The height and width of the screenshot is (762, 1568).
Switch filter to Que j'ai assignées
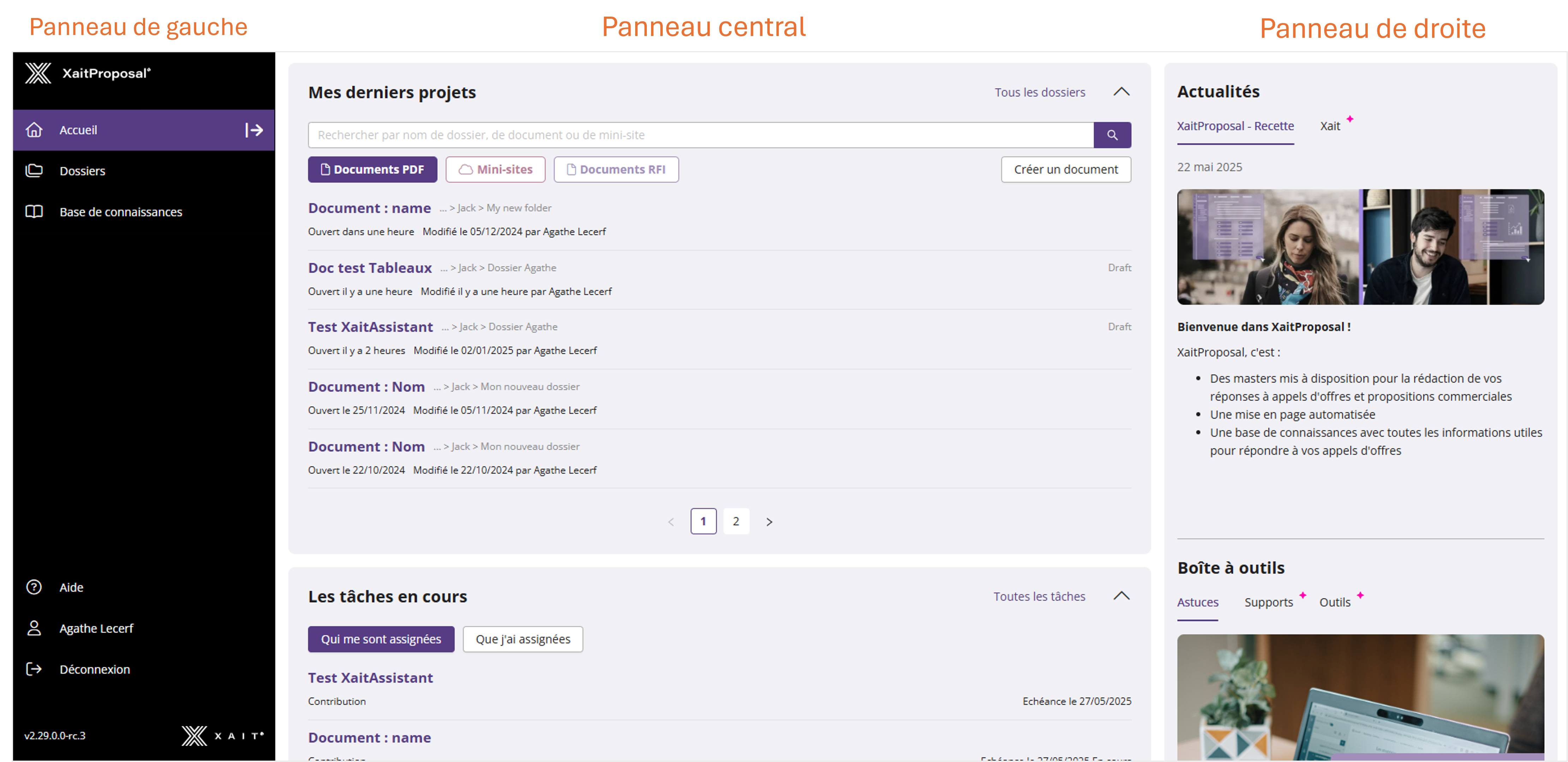(522, 639)
